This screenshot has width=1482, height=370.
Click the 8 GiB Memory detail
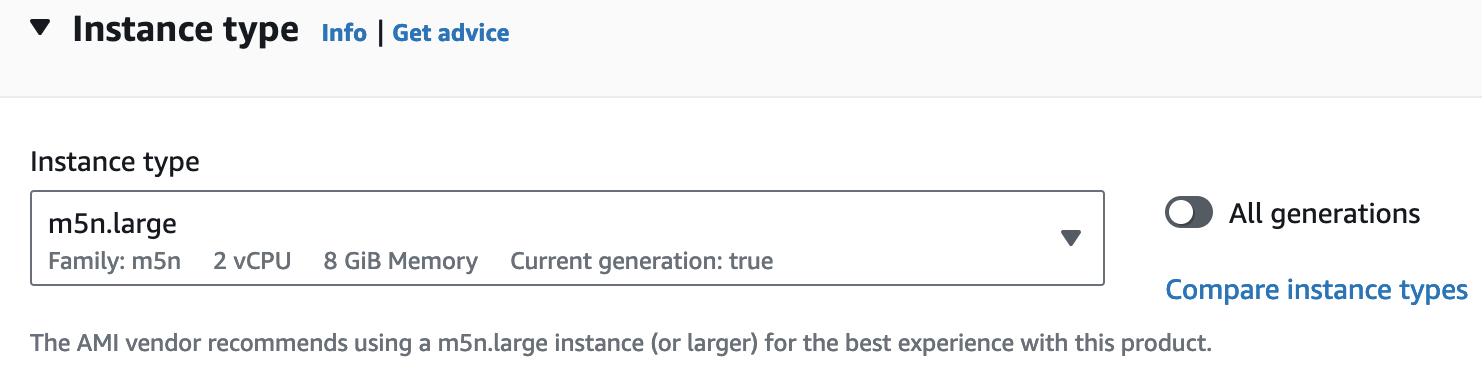point(401,262)
